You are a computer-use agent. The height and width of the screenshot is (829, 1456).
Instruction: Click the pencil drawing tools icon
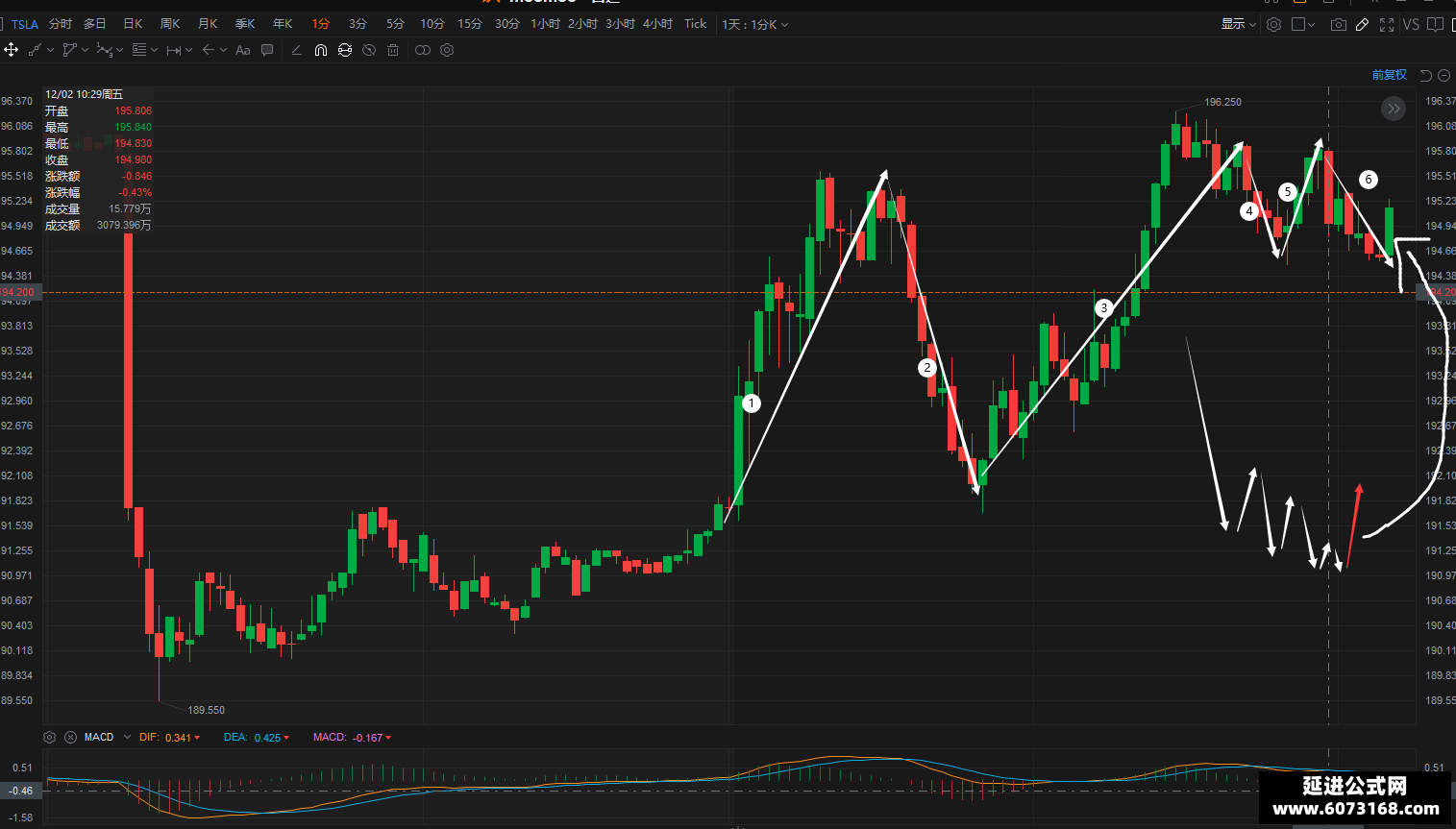1362,24
